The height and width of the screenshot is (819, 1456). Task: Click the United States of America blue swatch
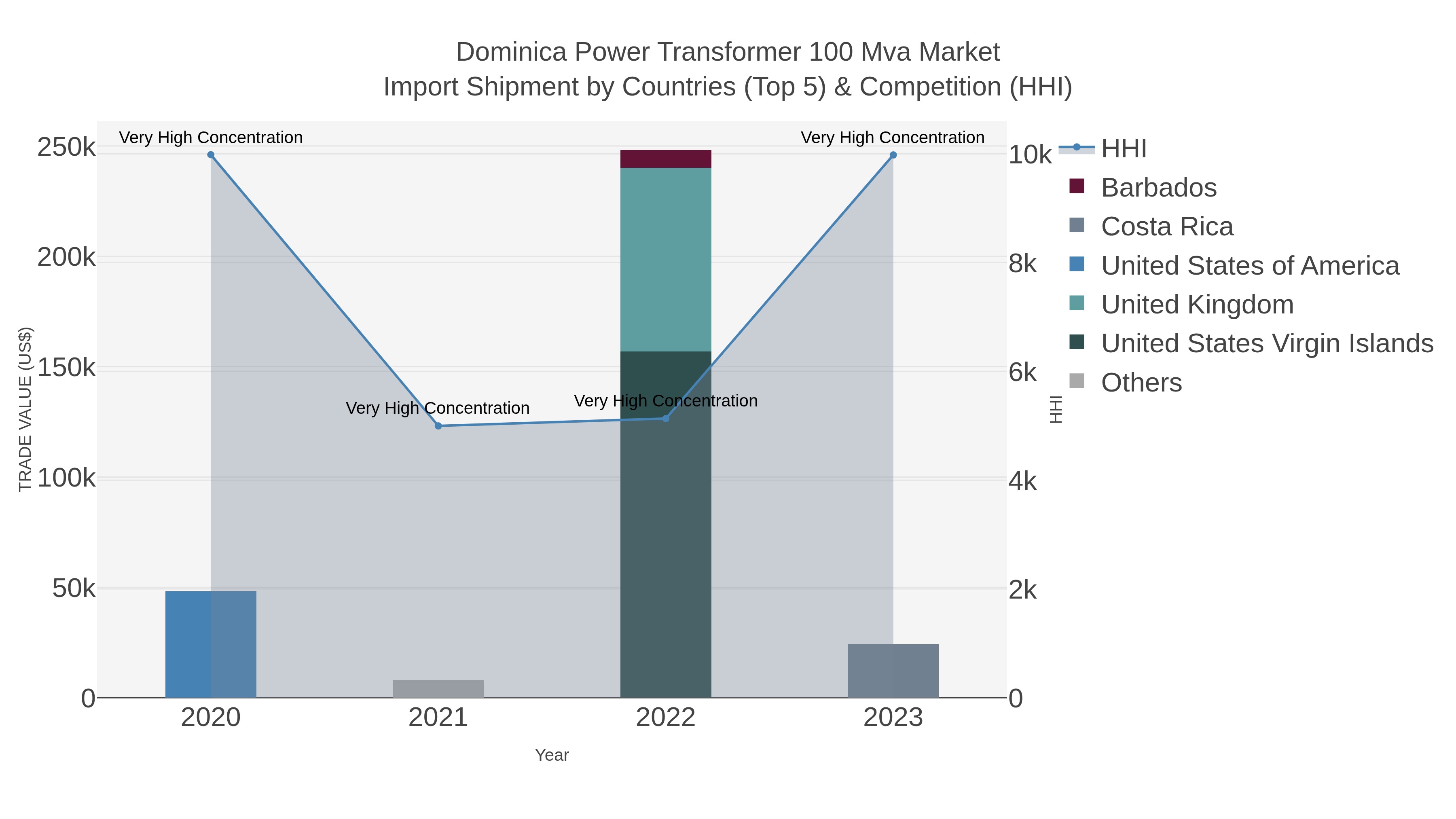(x=1077, y=264)
